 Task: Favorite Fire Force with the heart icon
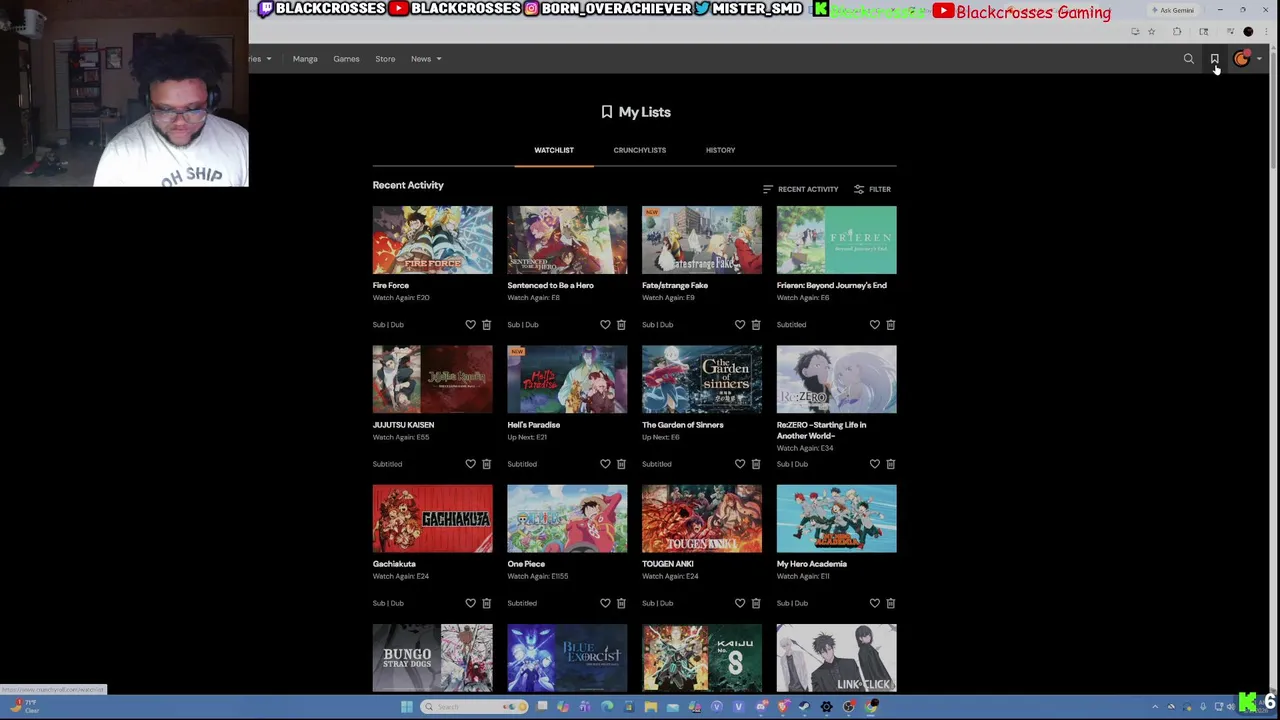tap(470, 325)
